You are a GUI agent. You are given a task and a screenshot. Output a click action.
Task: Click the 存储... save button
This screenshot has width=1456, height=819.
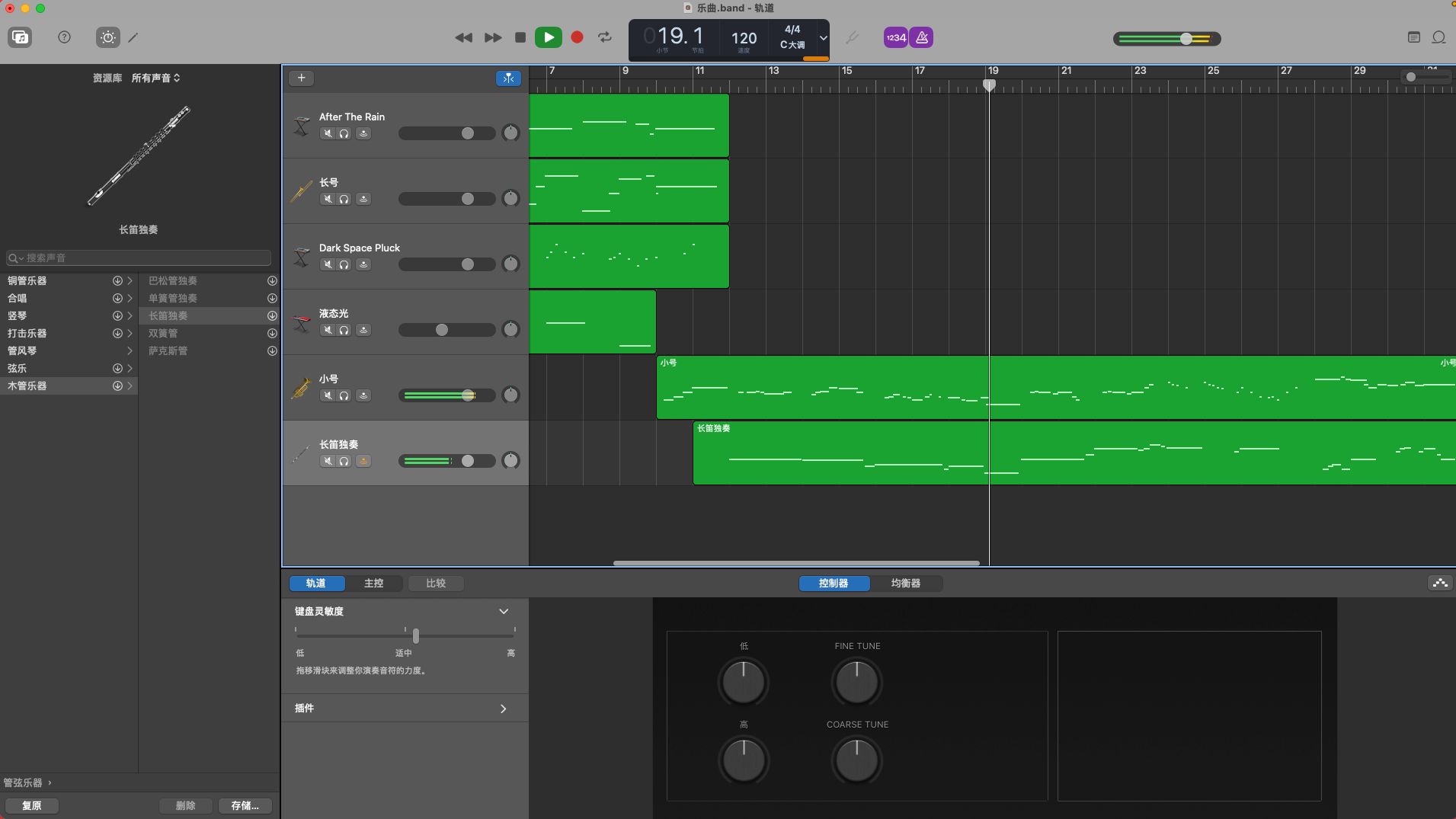tap(245, 805)
